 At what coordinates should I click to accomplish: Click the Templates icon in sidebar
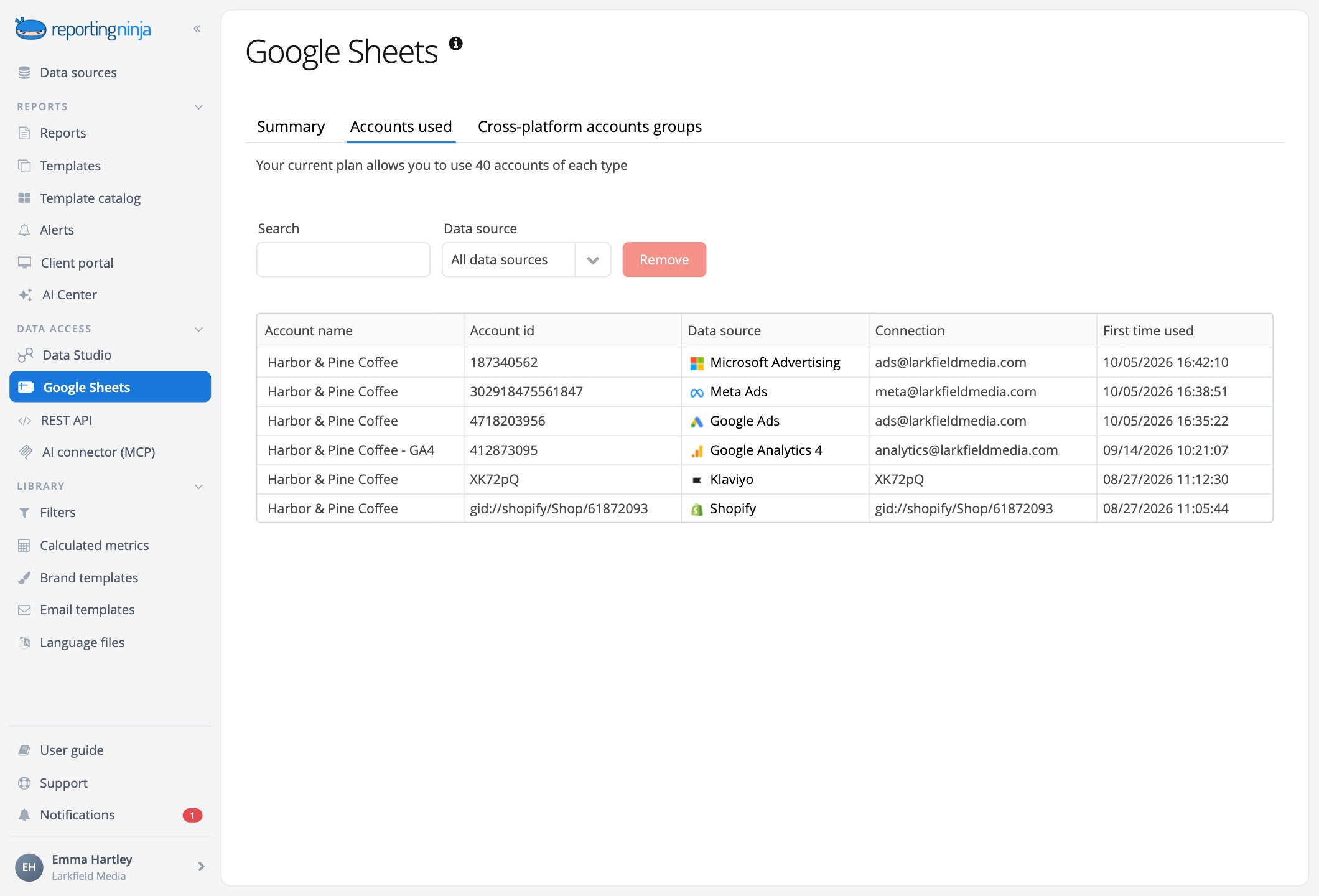tap(24, 166)
